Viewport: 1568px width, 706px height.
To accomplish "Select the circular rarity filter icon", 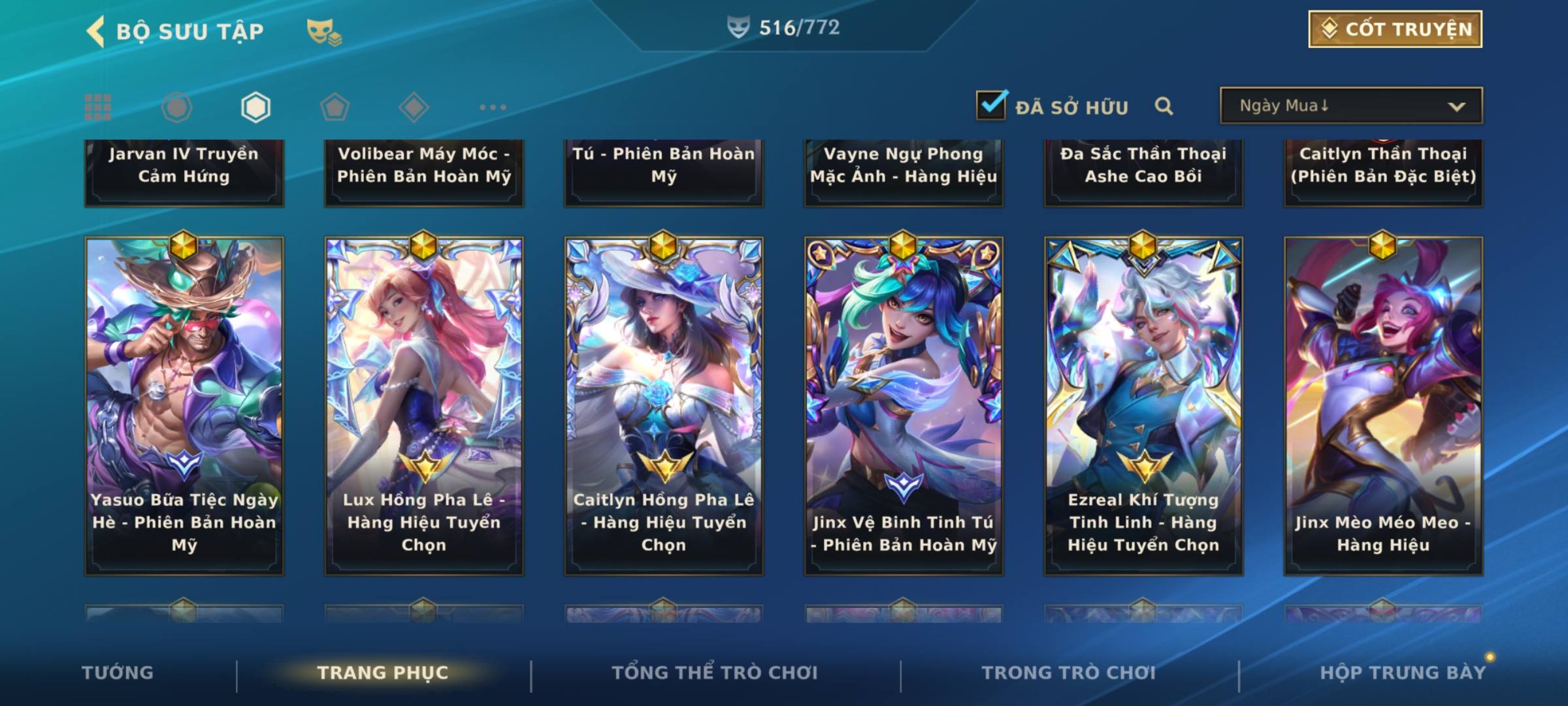I will (x=176, y=107).
